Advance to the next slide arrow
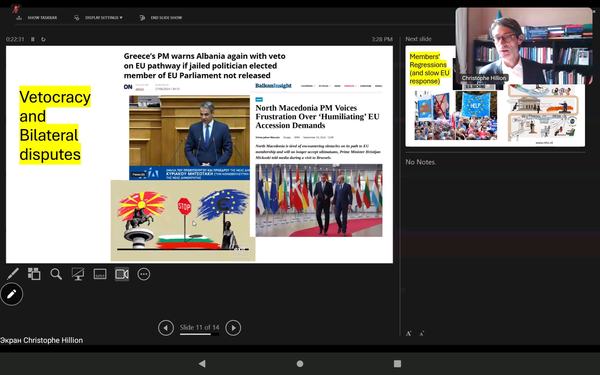 click(233, 328)
